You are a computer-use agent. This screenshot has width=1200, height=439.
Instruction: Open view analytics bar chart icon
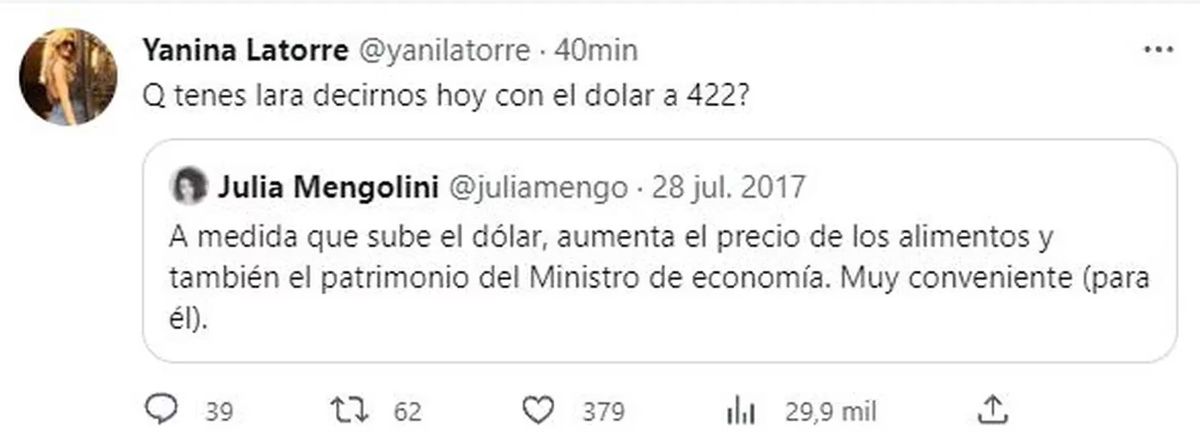pos(738,410)
